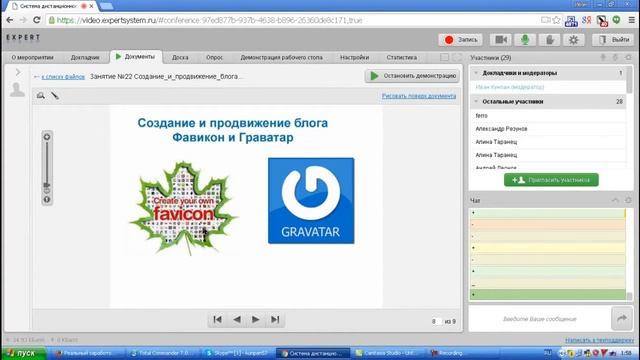Open the Демонстрация рабочего стола tab
The height and width of the screenshot is (360, 640).
coord(281,58)
